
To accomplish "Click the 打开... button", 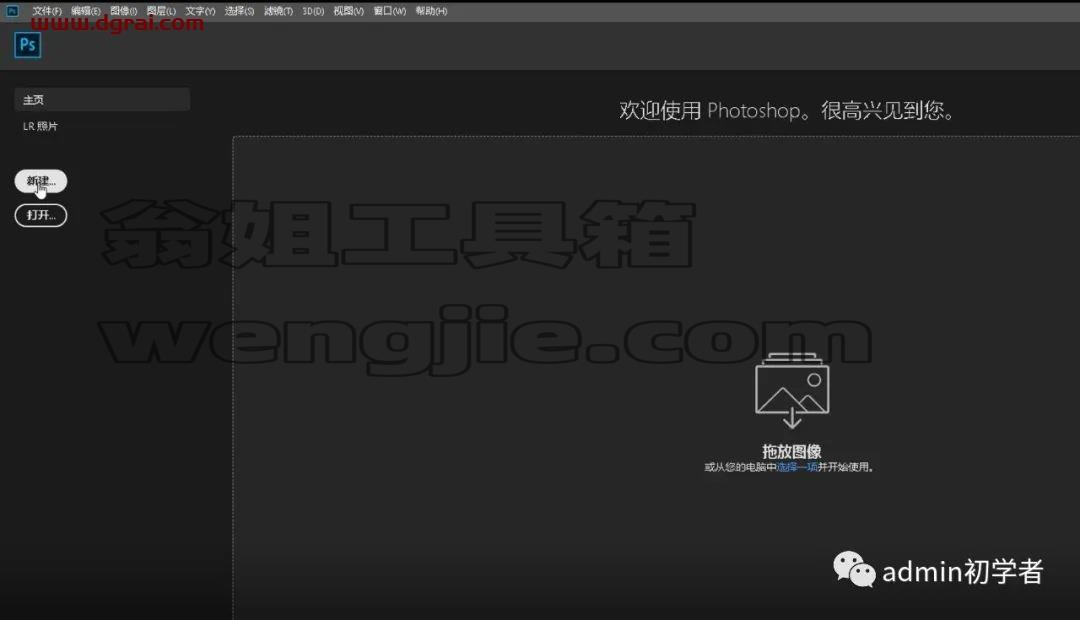I will click(x=41, y=215).
